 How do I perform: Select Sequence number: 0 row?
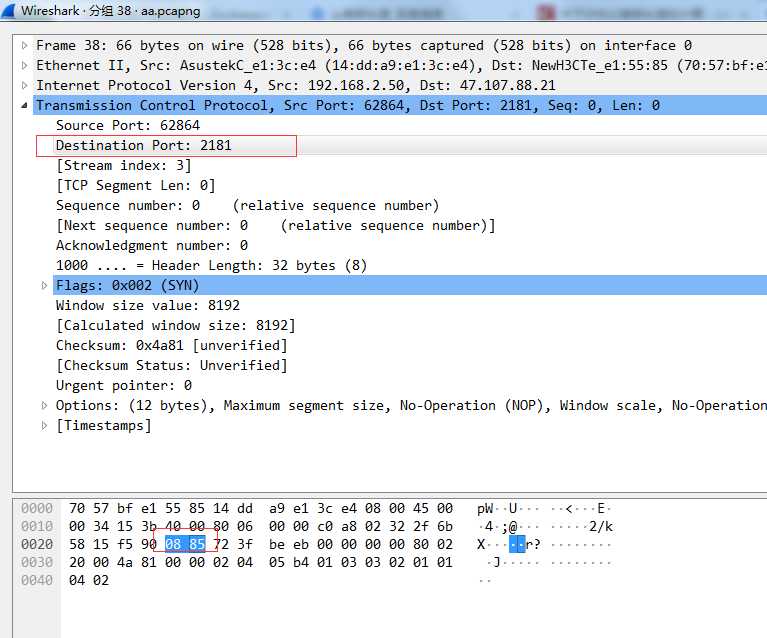(x=247, y=205)
